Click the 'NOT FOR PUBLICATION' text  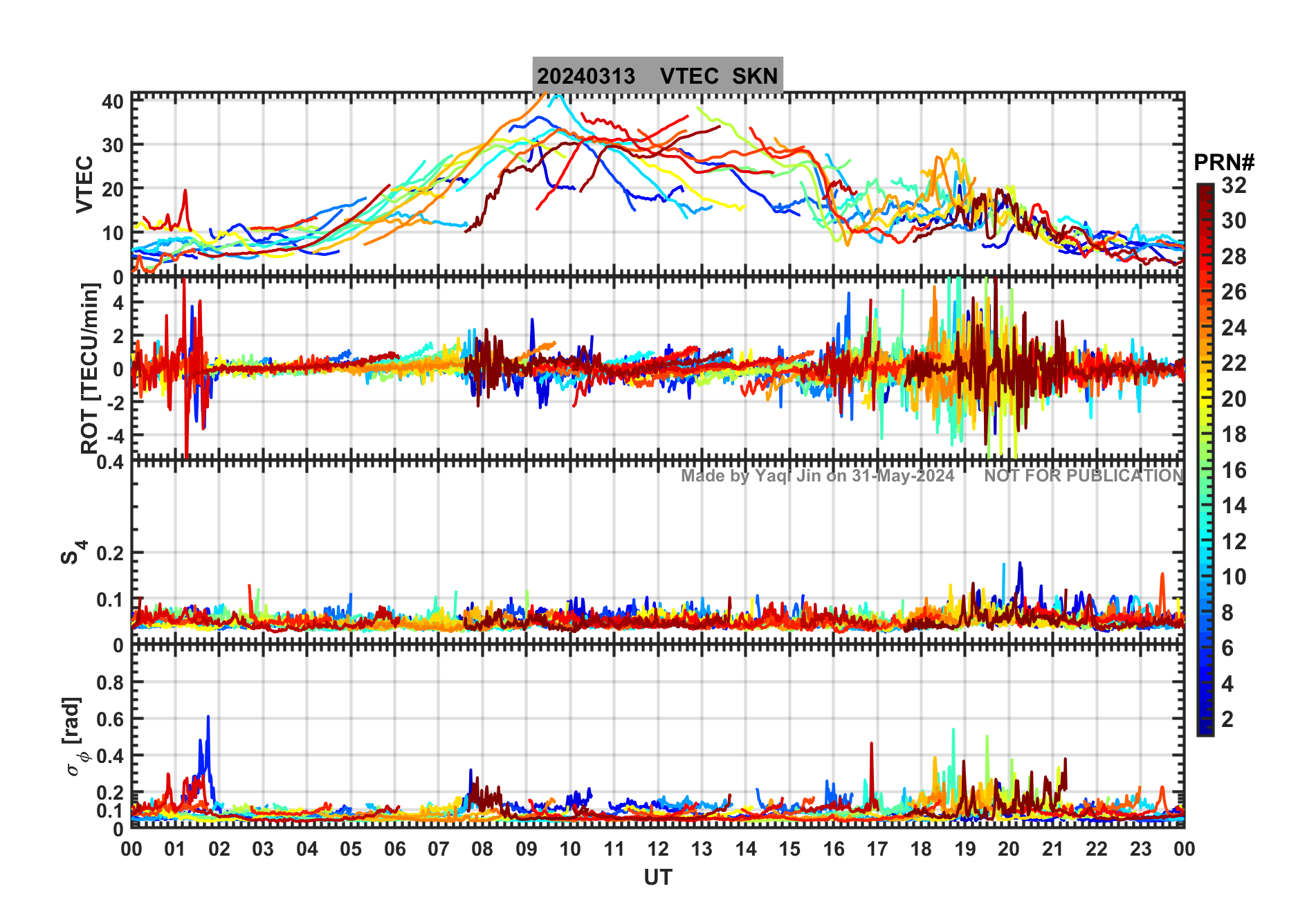(1084, 476)
